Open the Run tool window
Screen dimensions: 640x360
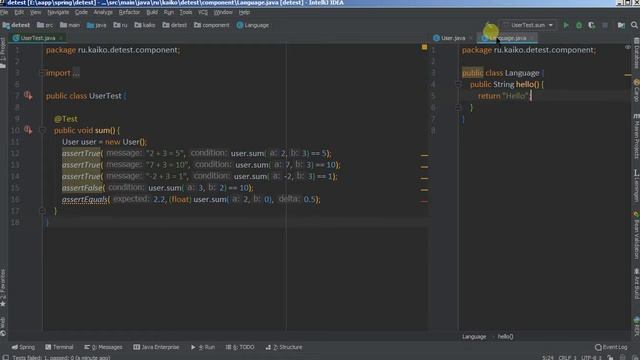pos(203,347)
